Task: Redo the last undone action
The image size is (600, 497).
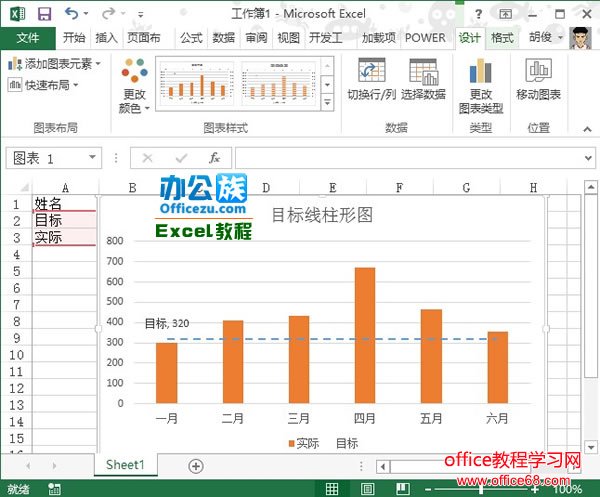Action: pos(109,13)
